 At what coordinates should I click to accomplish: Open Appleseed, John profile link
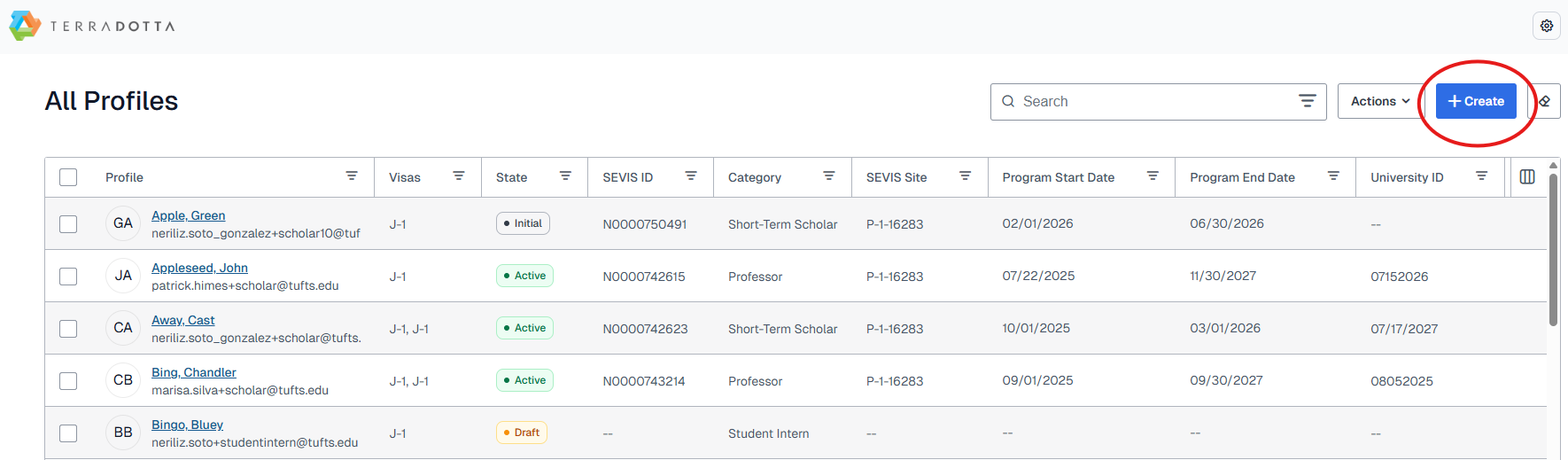tap(199, 268)
